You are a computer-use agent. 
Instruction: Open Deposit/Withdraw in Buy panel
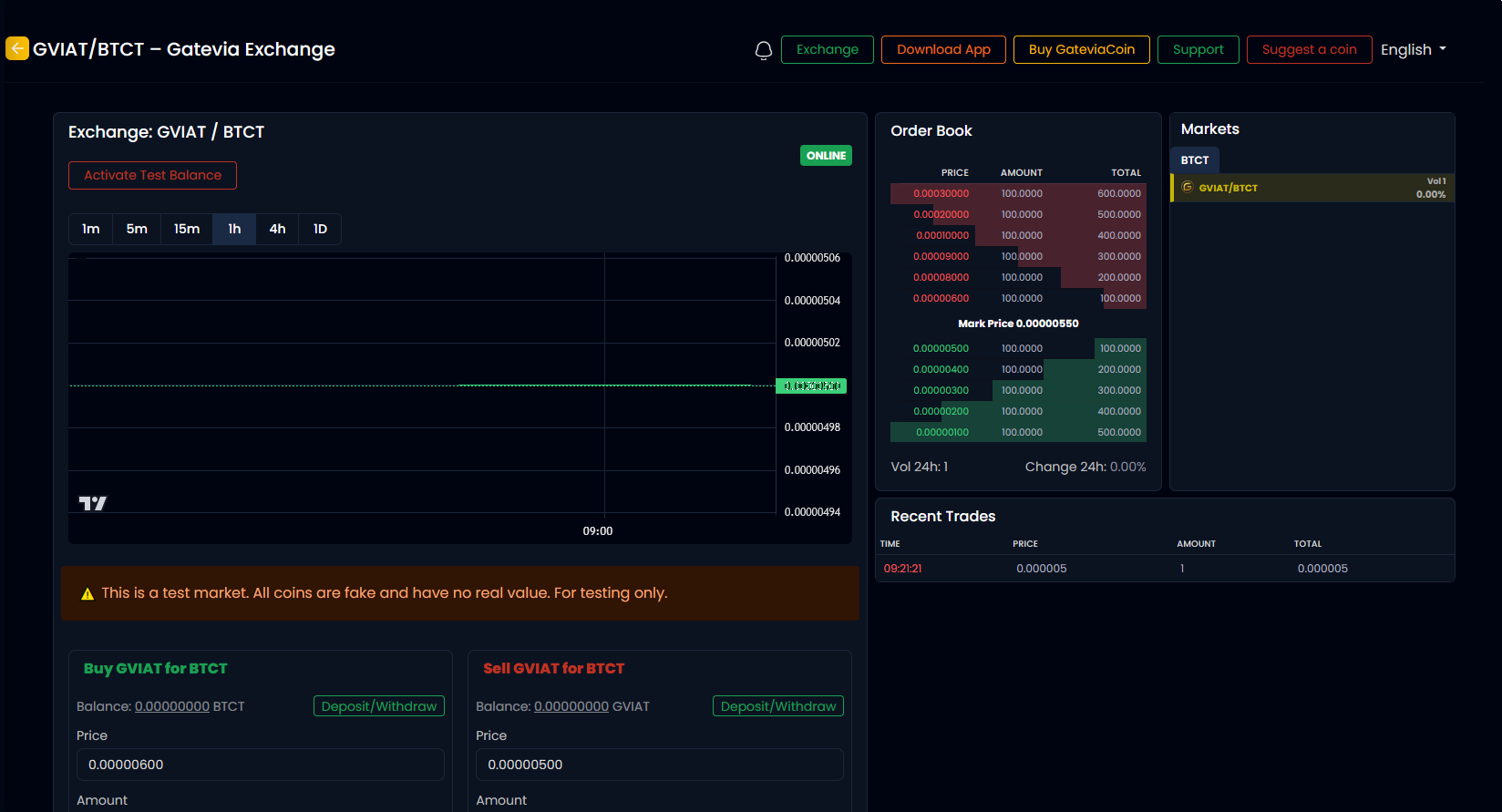pyautogui.click(x=379, y=706)
